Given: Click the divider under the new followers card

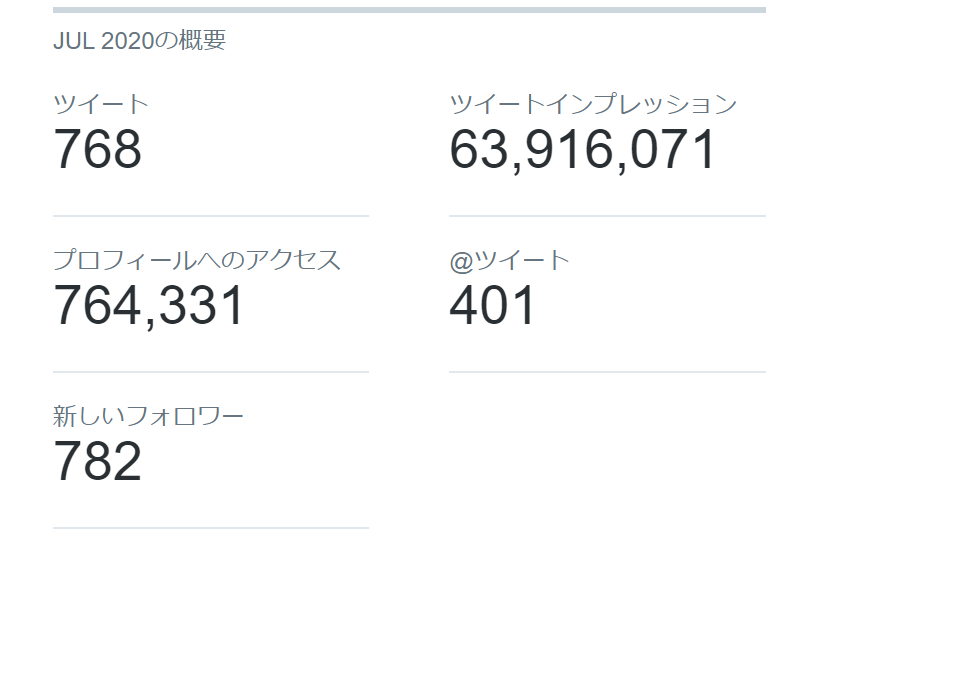Looking at the screenshot, I should (x=210, y=527).
